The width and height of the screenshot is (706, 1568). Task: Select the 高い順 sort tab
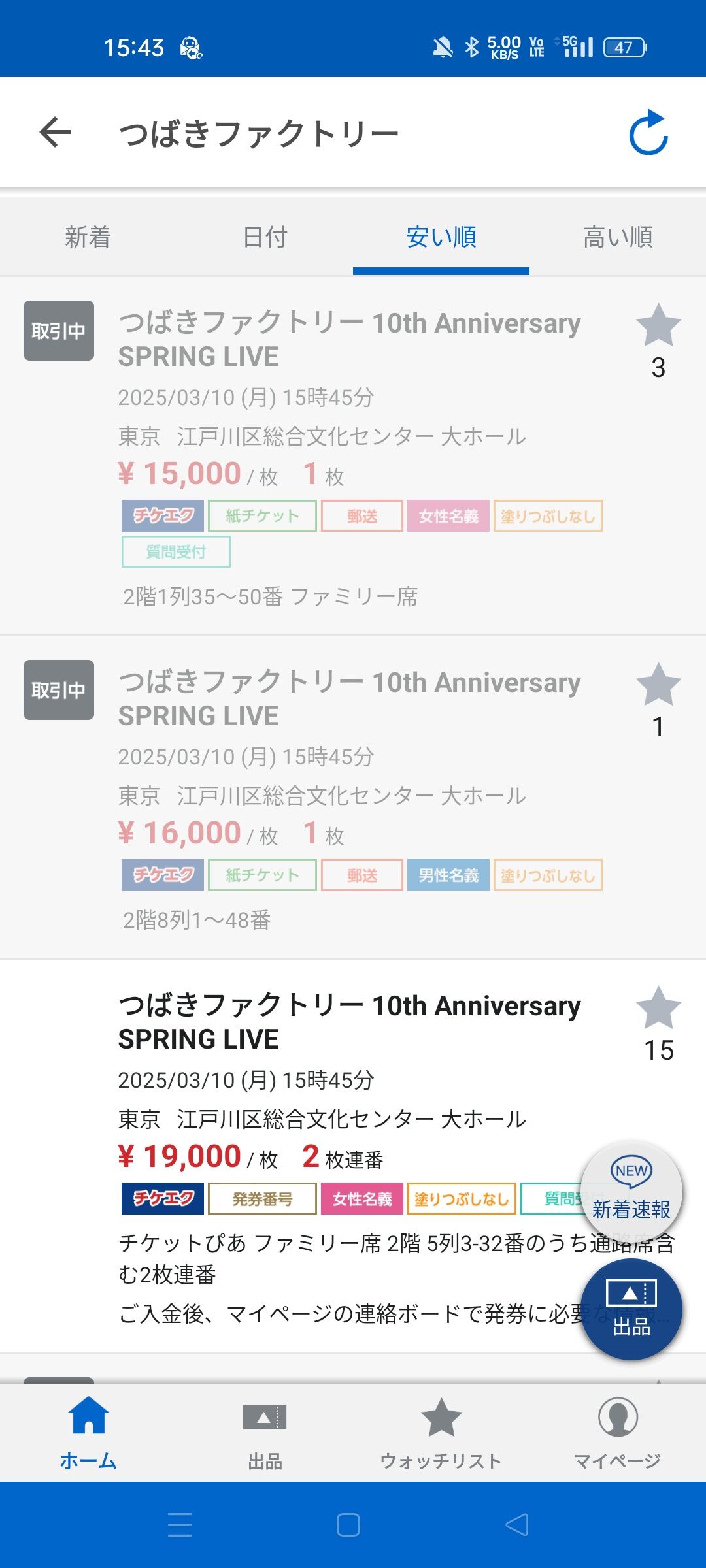pos(618,237)
